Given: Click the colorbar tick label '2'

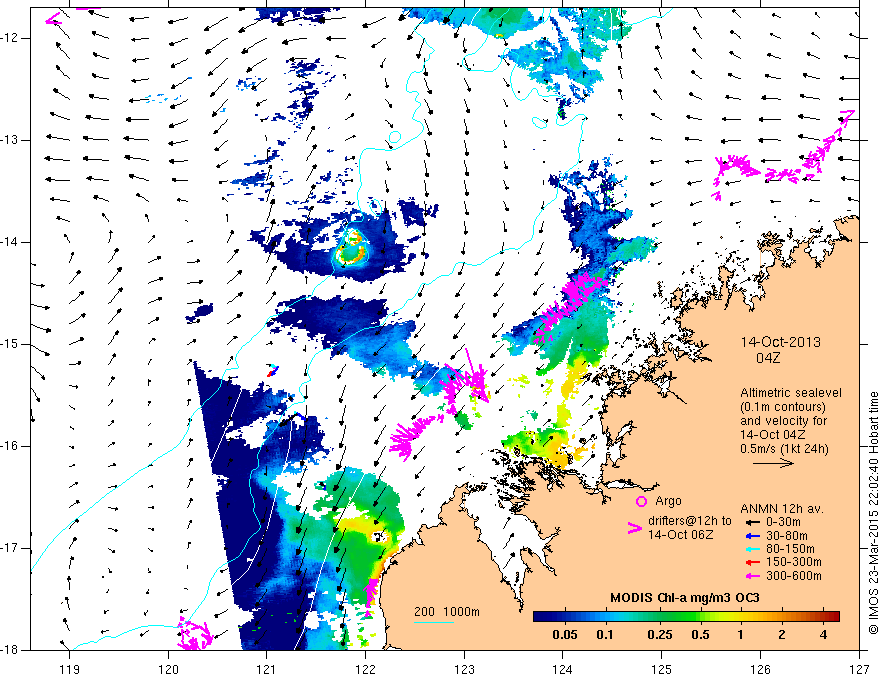Looking at the screenshot, I should tap(782, 635).
